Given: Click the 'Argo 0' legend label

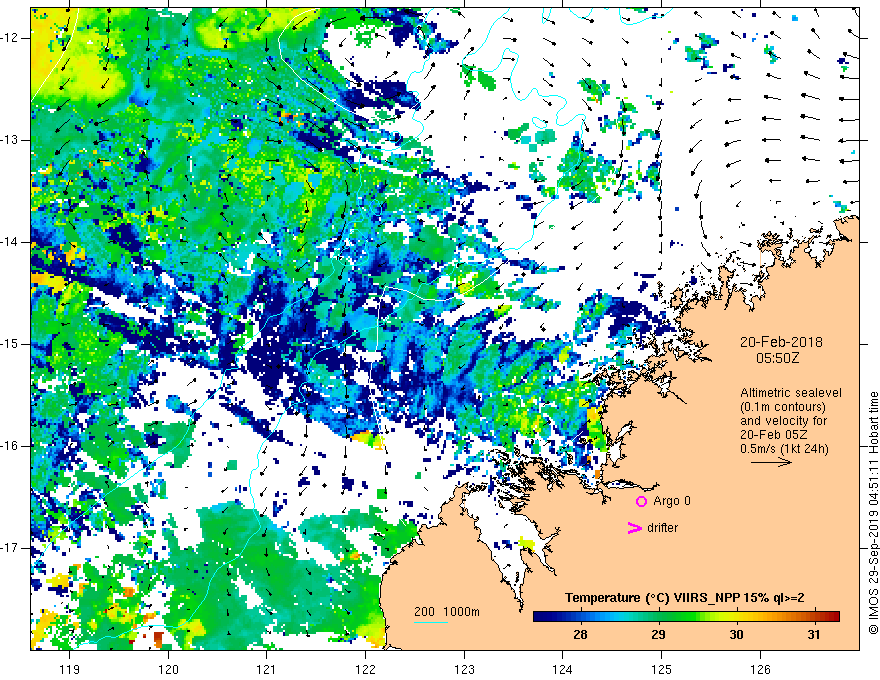Looking at the screenshot, I should [x=672, y=501].
